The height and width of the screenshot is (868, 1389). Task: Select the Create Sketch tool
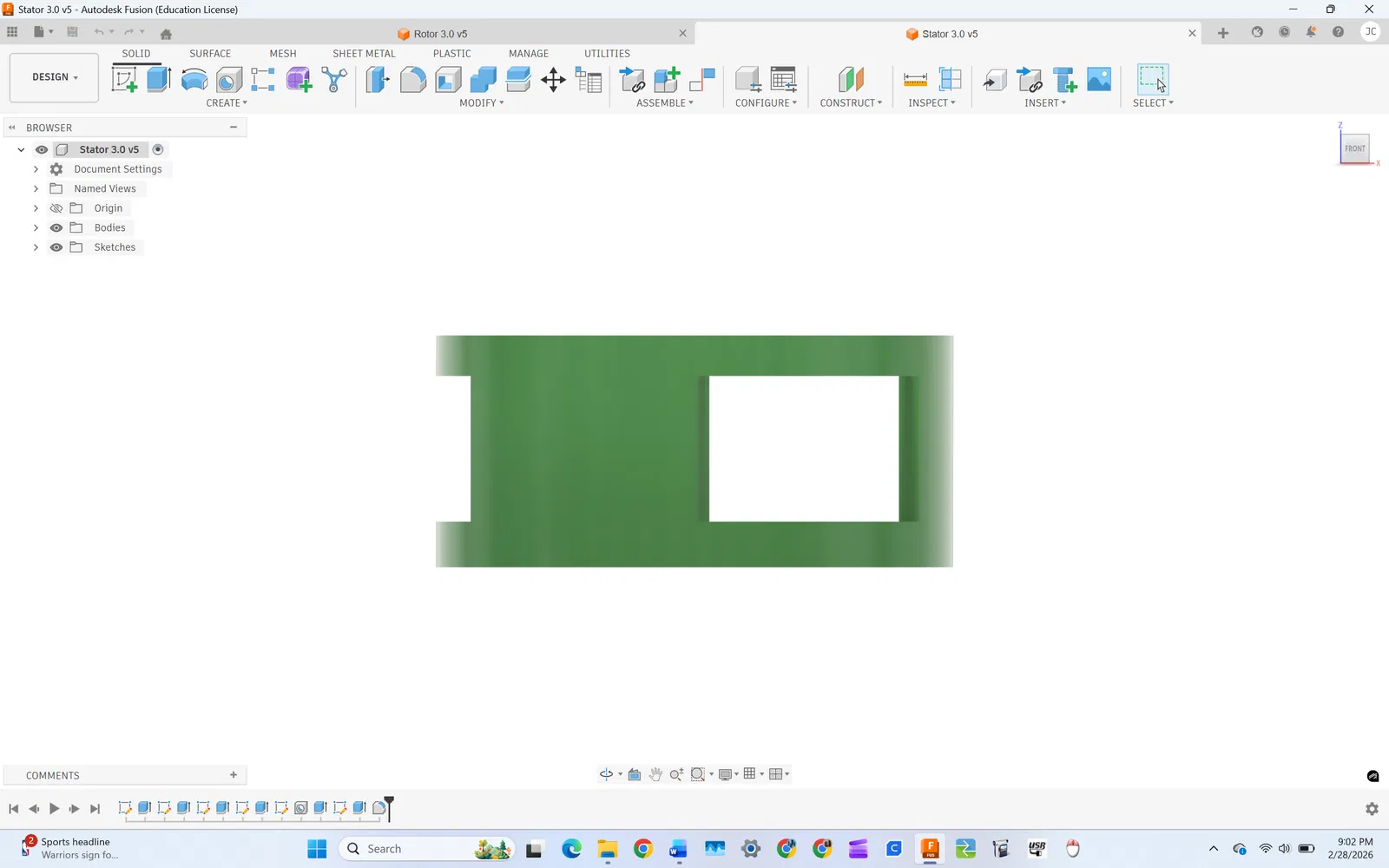point(125,80)
